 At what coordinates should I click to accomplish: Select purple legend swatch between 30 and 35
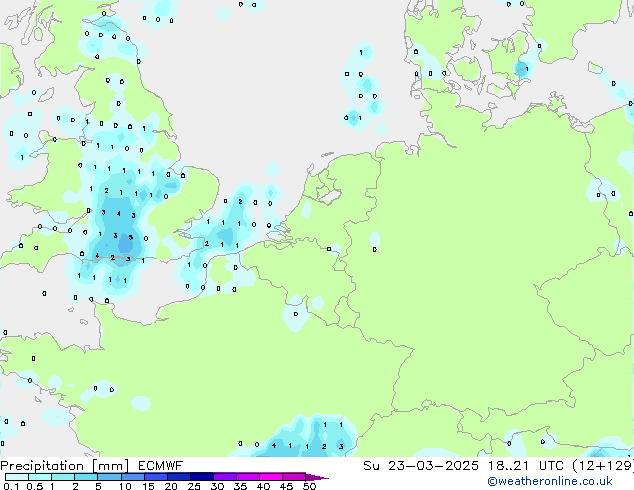click(x=224, y=477)
